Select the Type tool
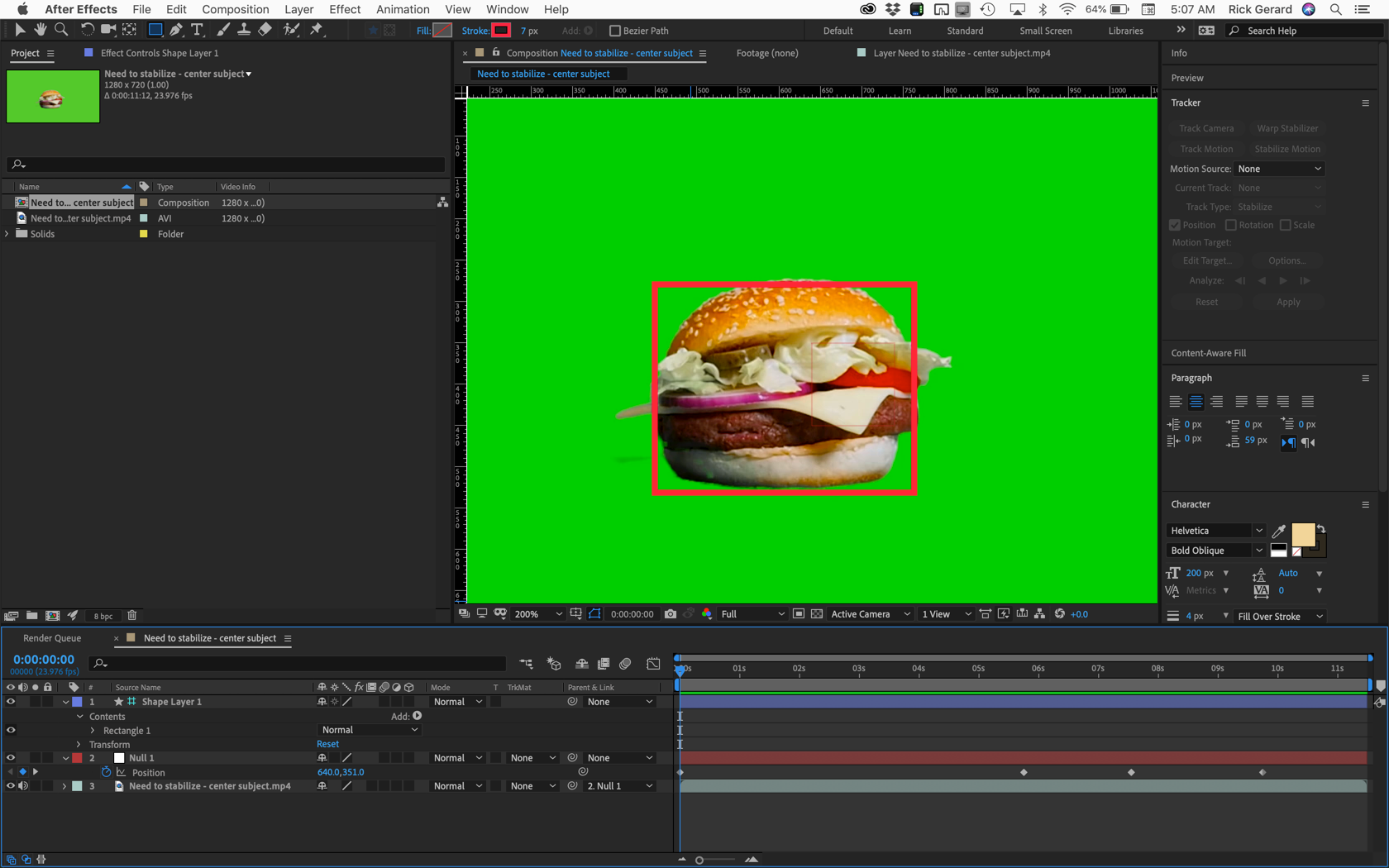This screenshot has width=1389, height=868. pyautogui.click(x=197, y=30)
